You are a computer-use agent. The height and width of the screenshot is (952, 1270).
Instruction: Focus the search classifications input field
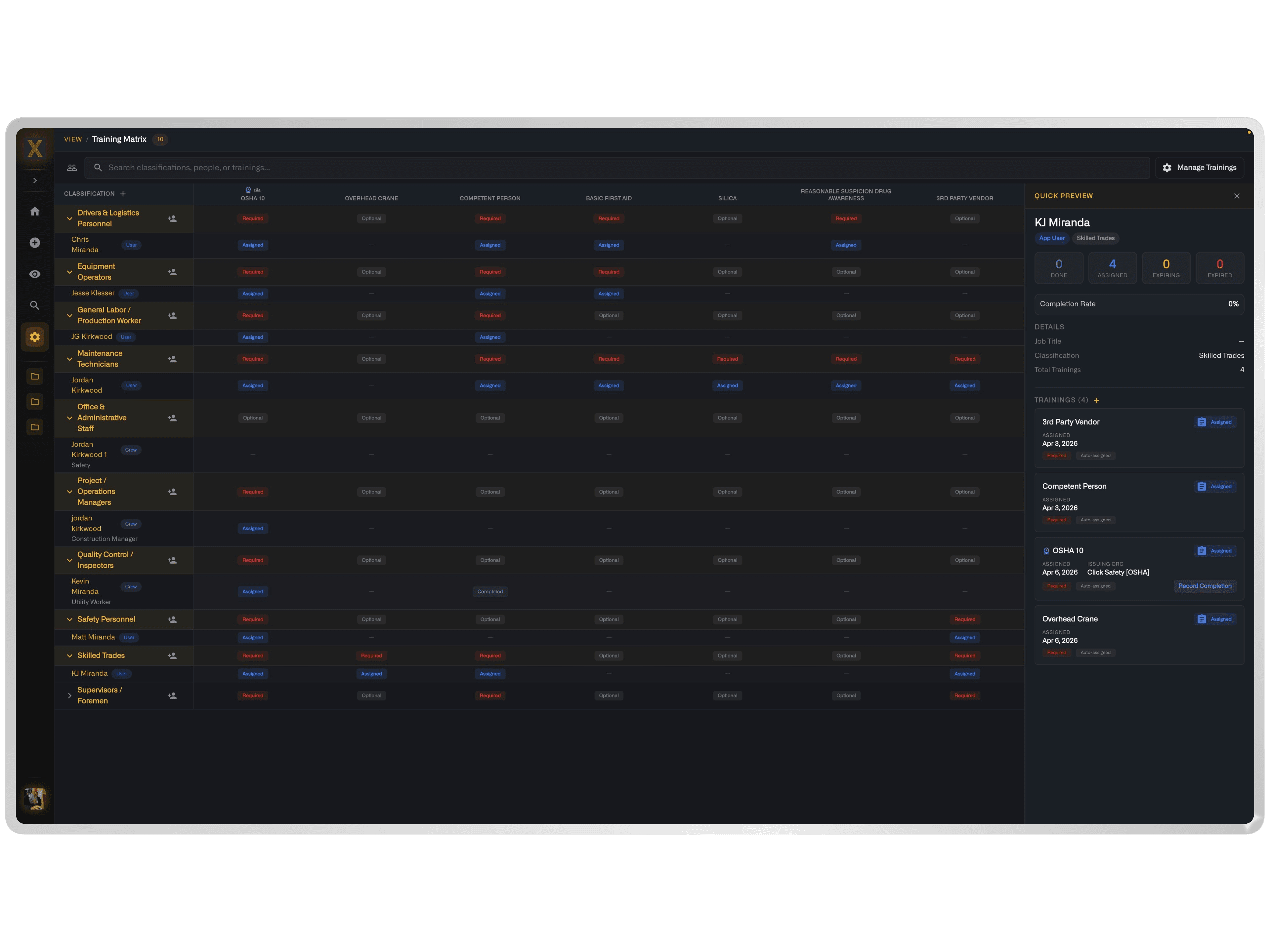pyautogui.click(x=617, y=168)
